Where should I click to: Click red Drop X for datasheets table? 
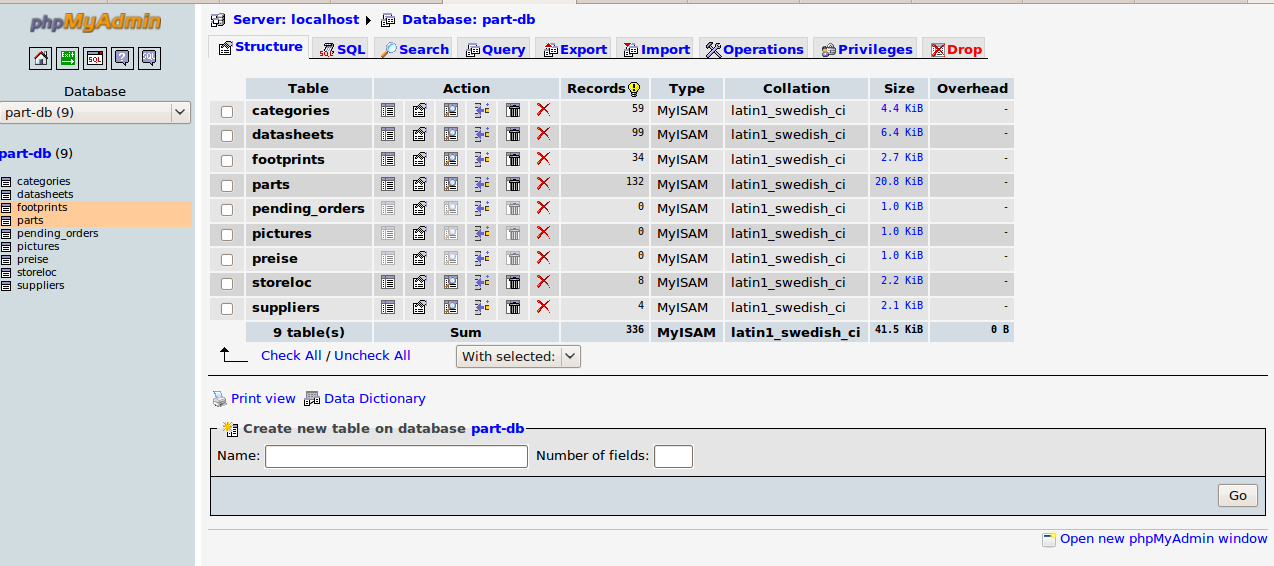pyautogui.click(x=543, y=134)
